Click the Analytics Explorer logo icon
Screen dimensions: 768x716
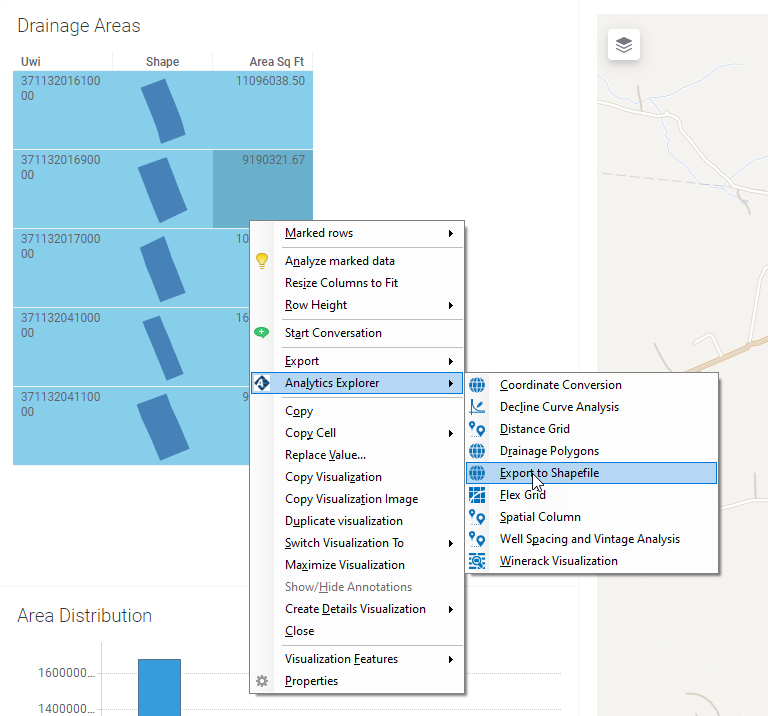(262, 383)
